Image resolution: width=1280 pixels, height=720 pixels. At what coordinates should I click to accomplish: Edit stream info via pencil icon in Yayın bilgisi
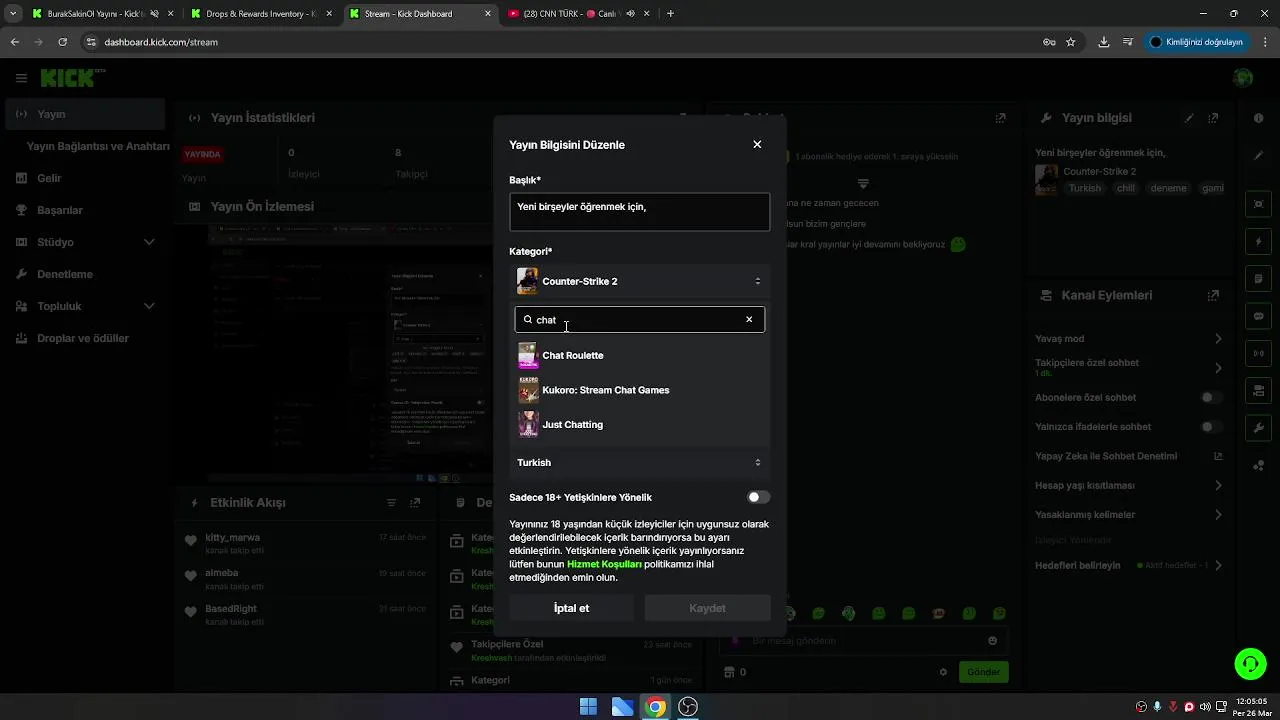coord(1189,118)
